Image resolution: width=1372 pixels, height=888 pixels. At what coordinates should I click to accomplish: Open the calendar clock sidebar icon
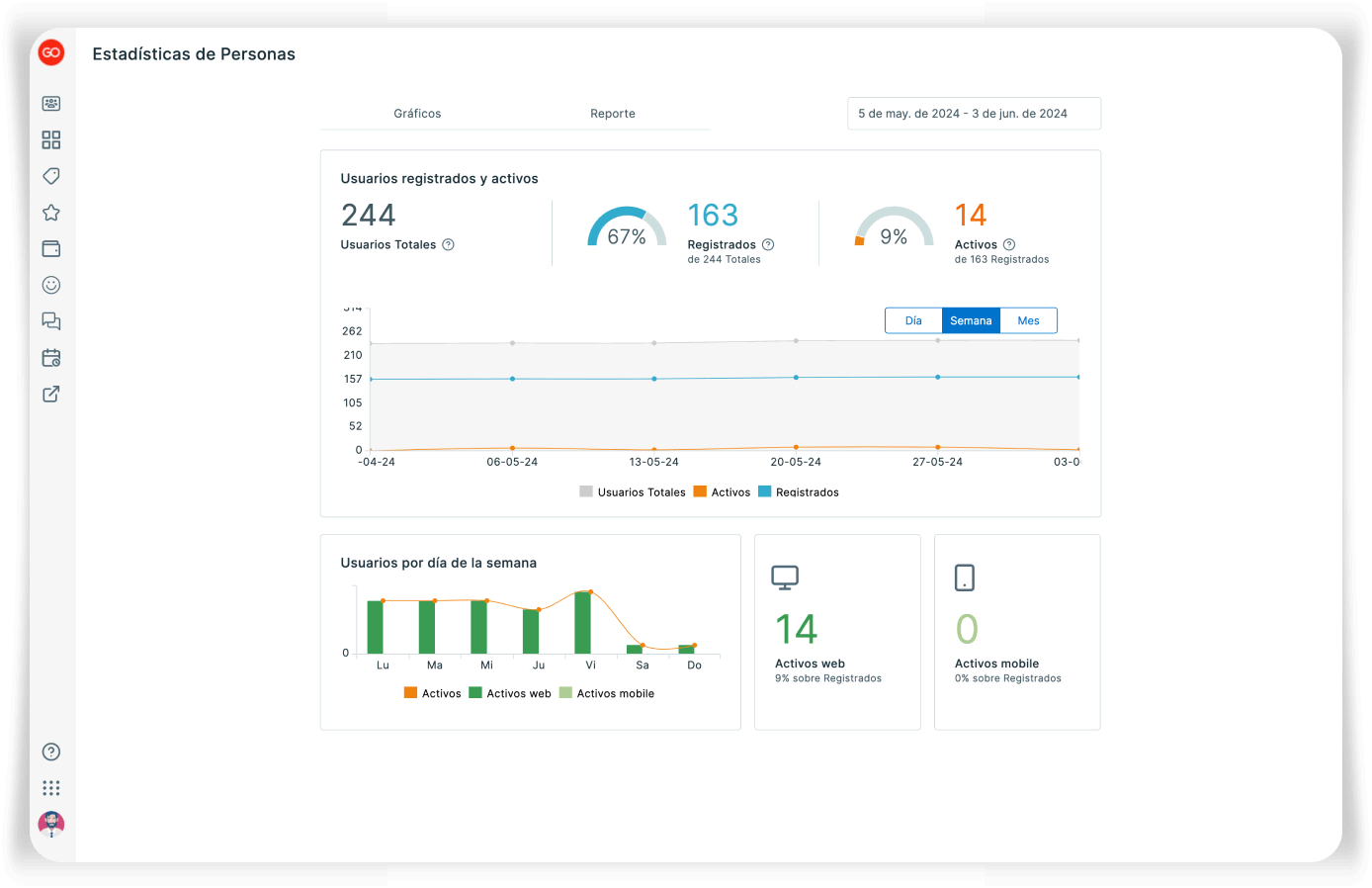point(51,358)
